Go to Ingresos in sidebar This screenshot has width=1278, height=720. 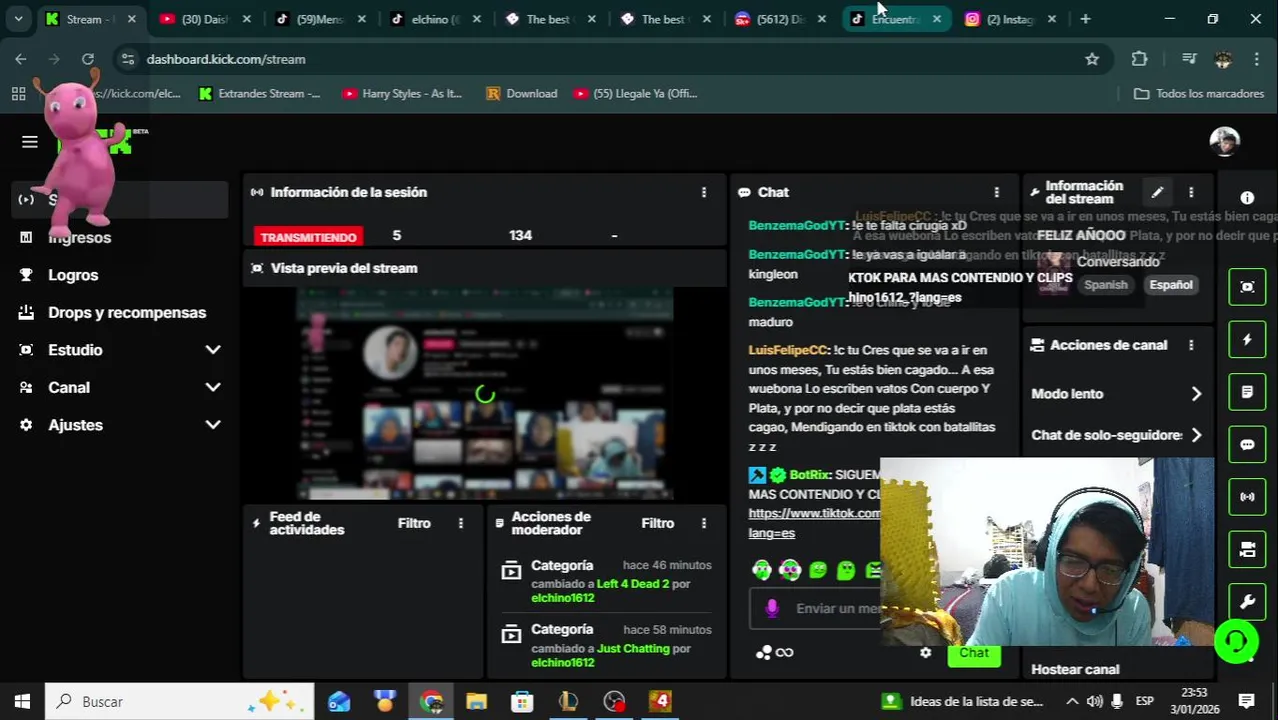tap(79, 238)
